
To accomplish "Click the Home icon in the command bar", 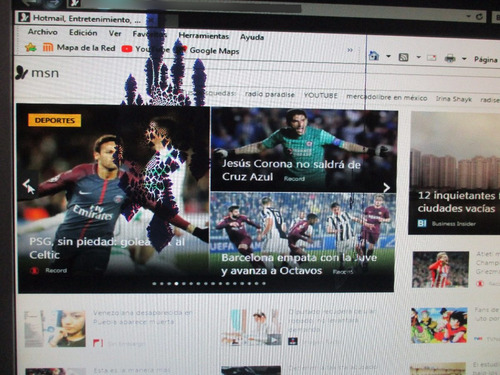I will point(374,56).
